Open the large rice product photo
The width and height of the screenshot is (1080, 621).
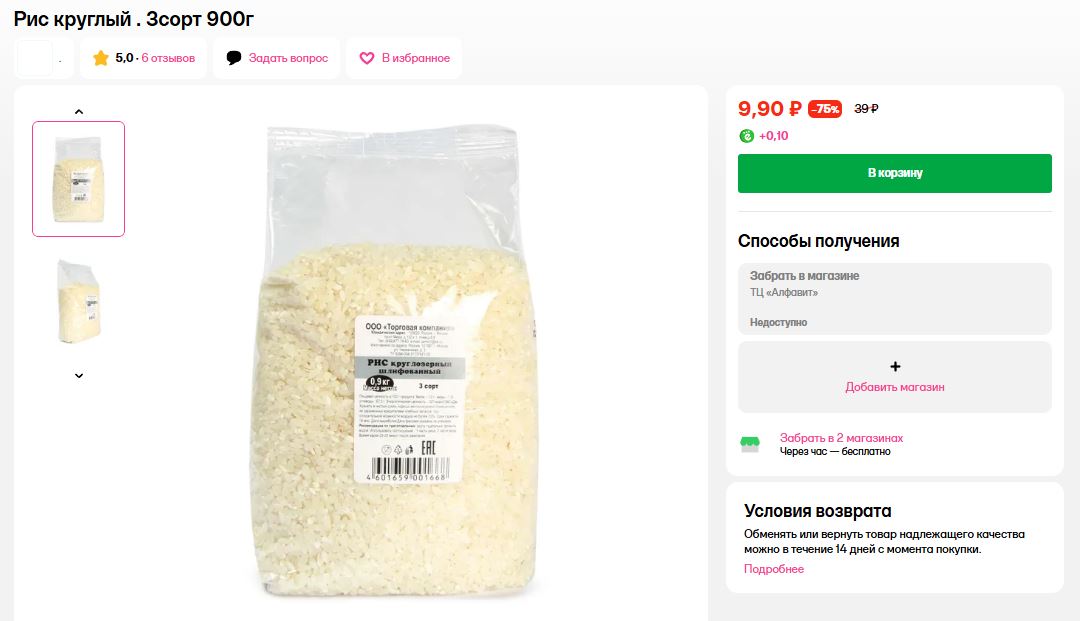point(400,360)
